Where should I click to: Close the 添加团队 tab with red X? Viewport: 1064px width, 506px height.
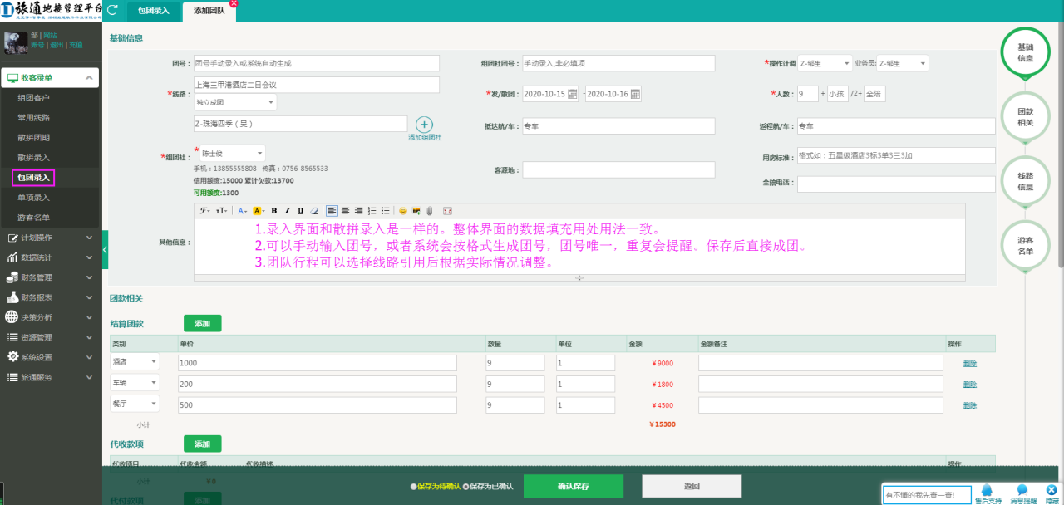[x=234, y=3]
